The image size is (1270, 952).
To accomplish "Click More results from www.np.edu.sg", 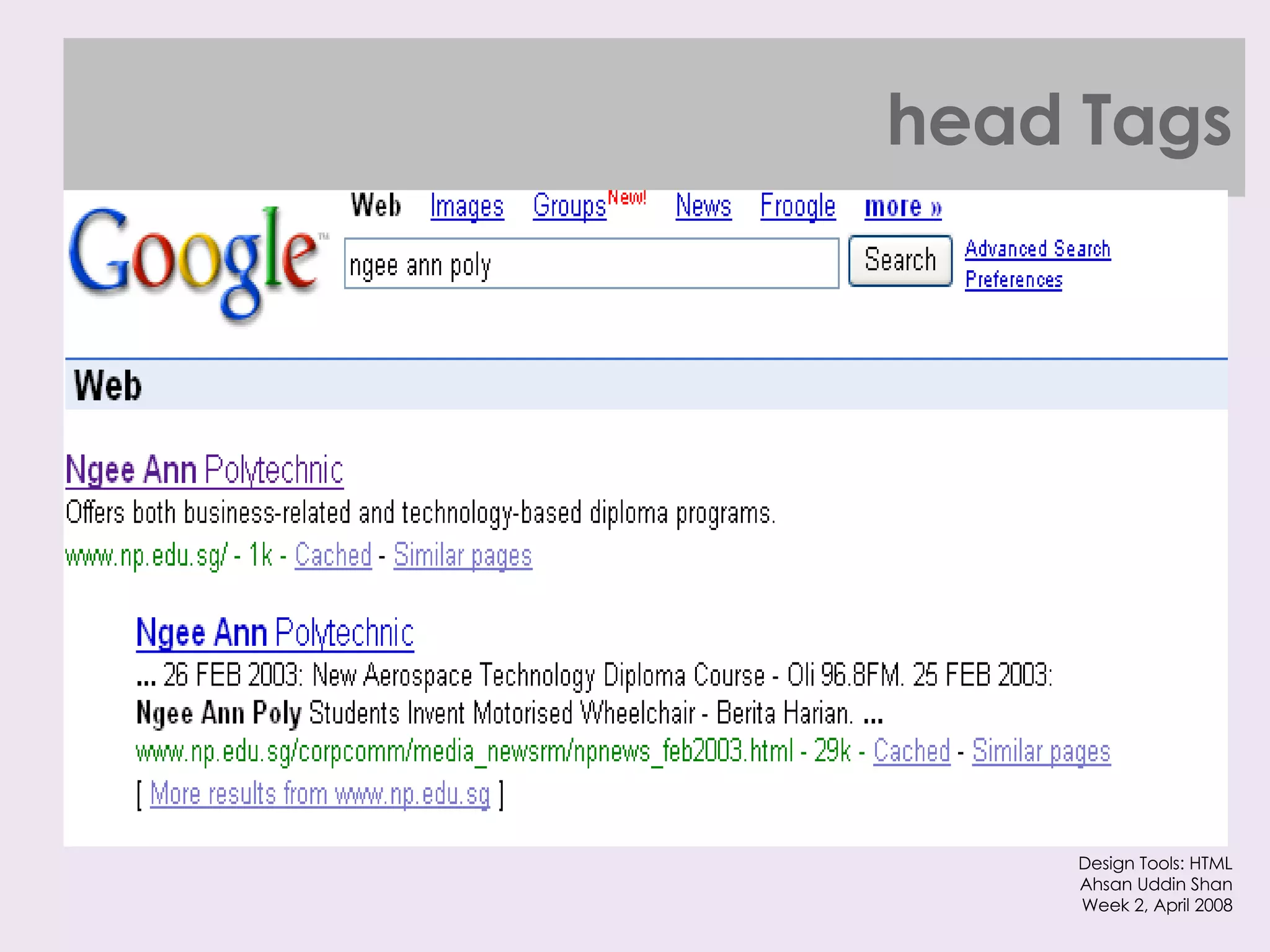I will (320, 795).
